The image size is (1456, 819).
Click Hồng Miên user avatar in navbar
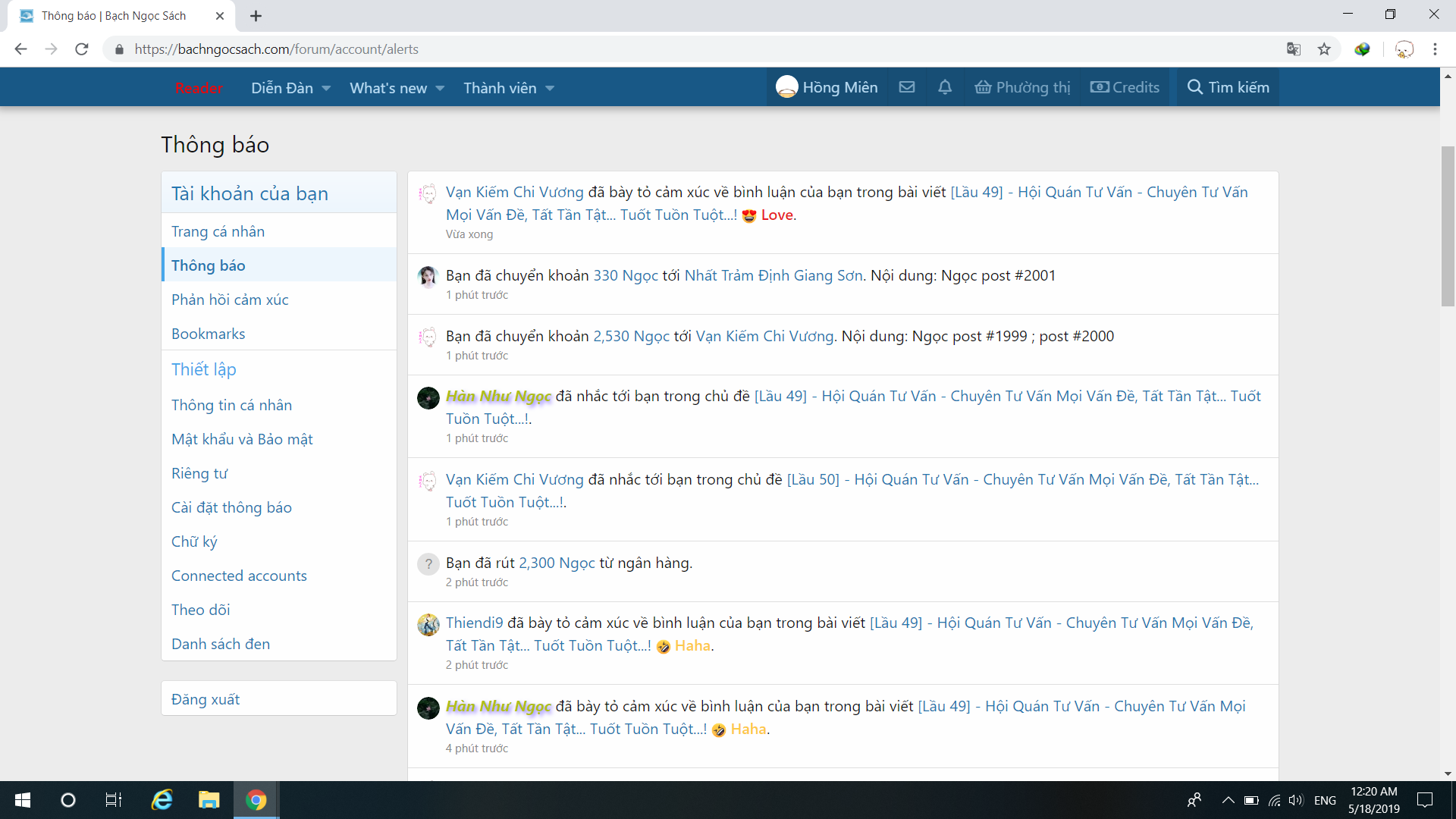tap(787, 87)
